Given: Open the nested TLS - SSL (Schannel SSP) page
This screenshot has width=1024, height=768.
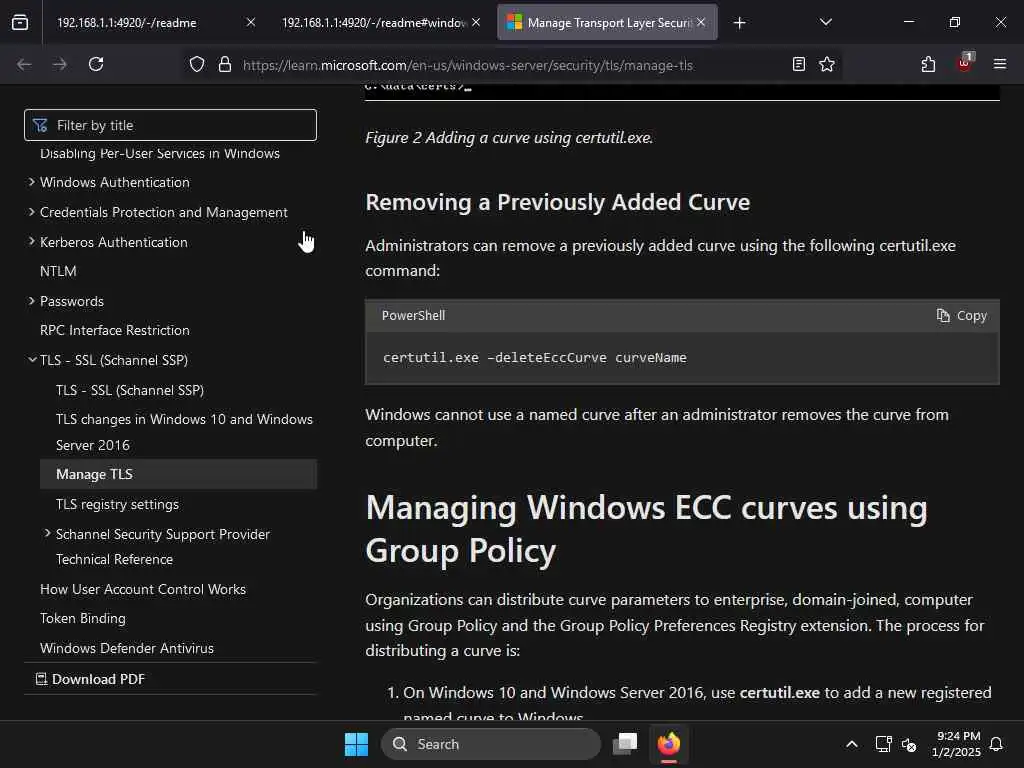Looking at the screenshot, I should click(130, 390).
